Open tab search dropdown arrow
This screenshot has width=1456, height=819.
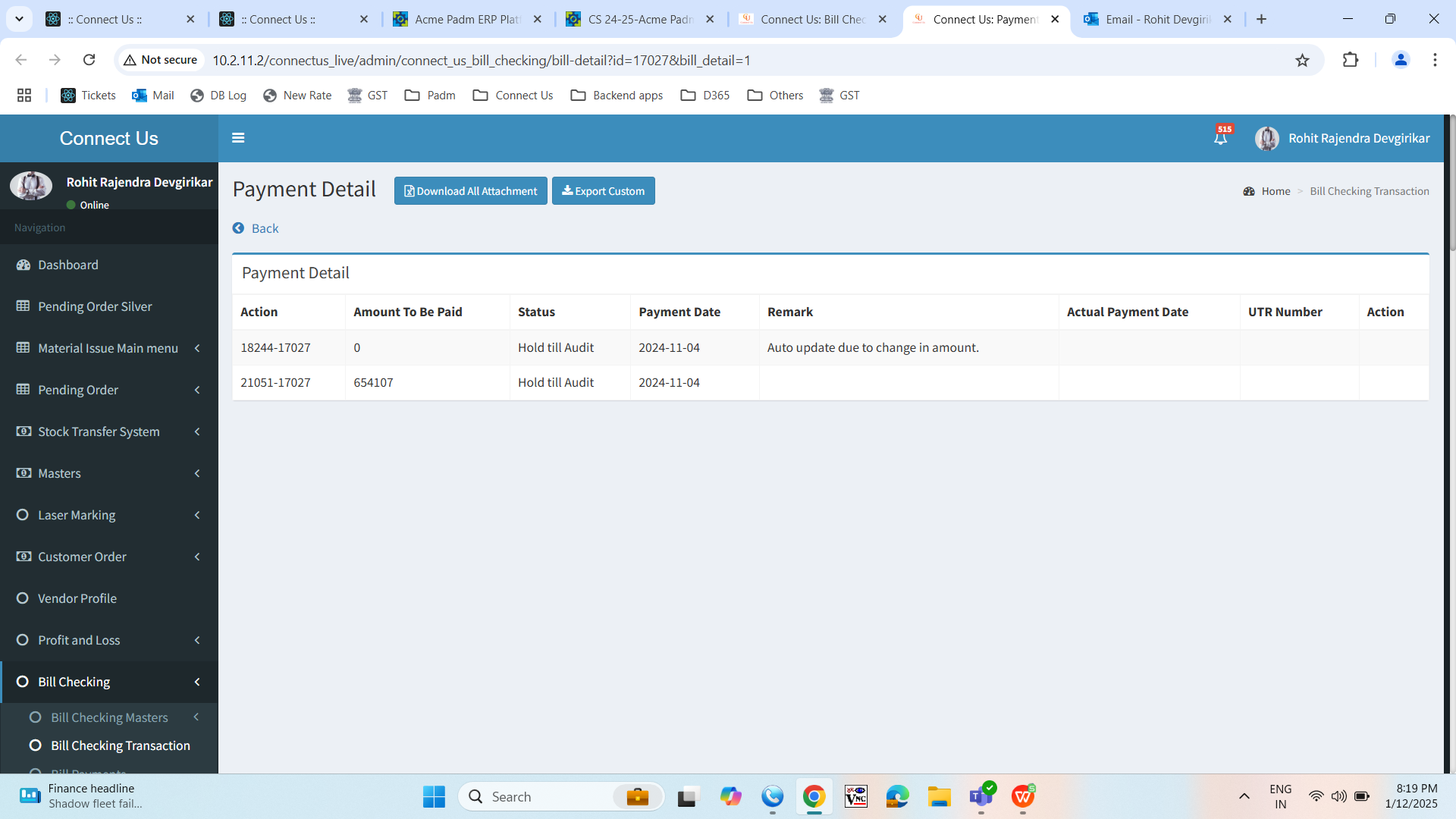point(19,19)
